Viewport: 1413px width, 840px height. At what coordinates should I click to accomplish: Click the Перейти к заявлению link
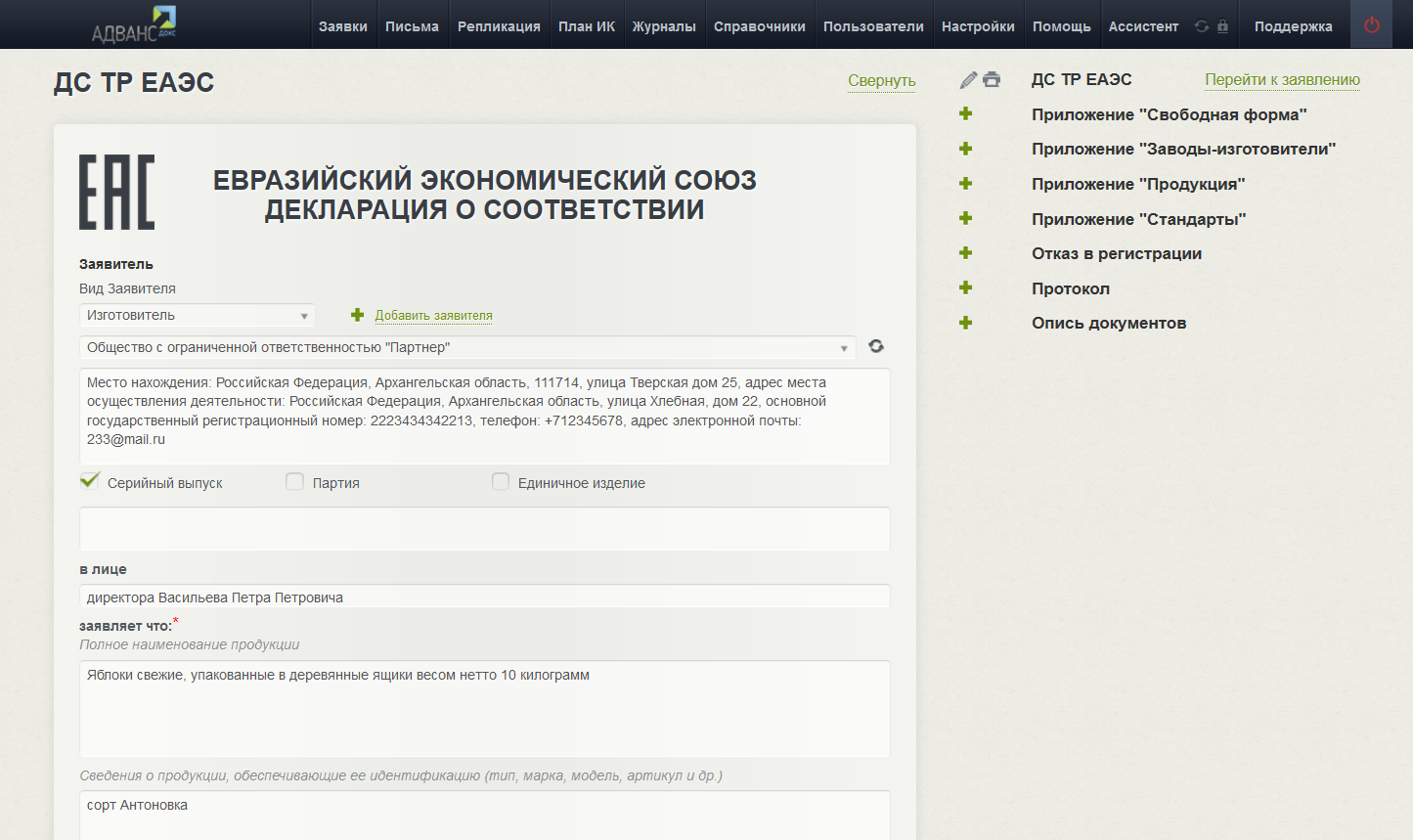[1282, 79]
